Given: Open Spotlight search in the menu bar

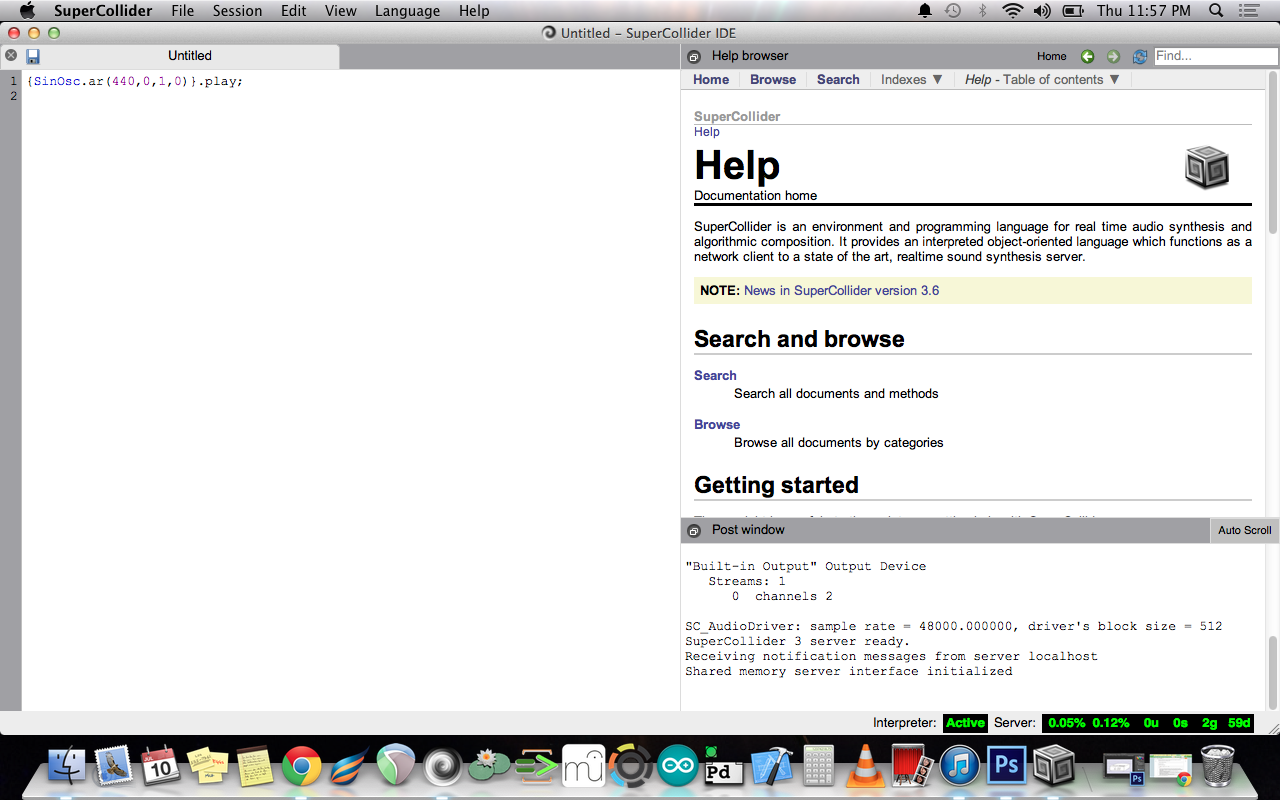Looking at the screenshot, I should tap(1216, 11).
